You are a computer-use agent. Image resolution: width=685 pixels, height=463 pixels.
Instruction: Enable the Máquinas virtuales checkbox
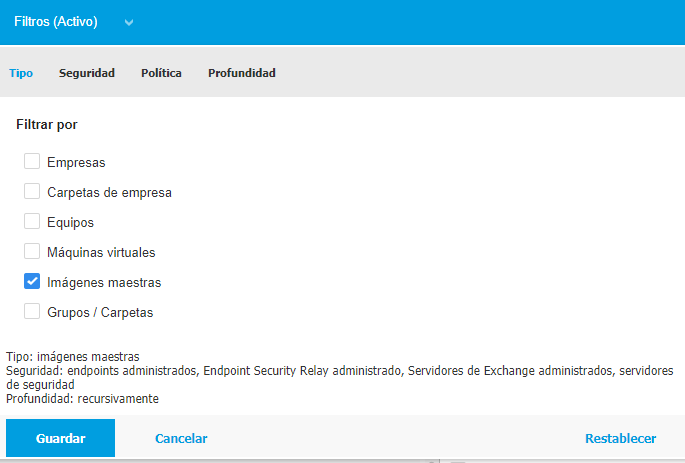(32, 252)
